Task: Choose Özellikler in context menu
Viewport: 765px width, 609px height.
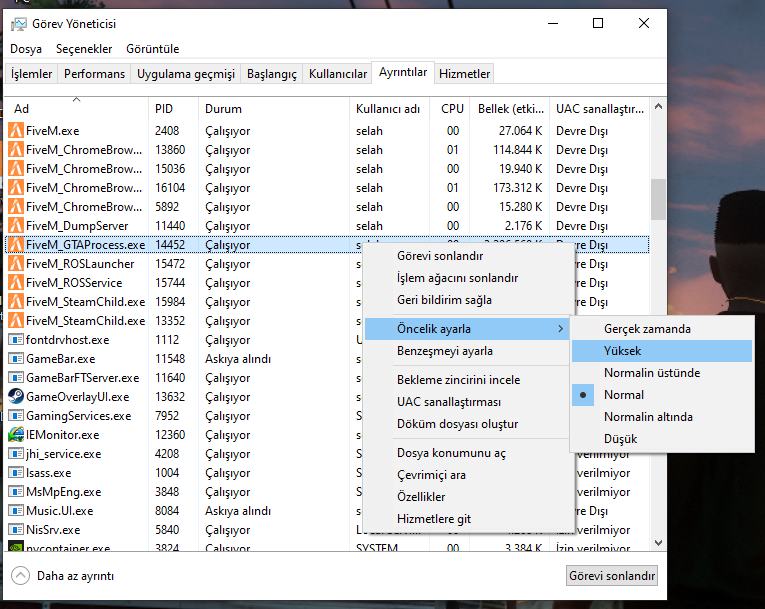Action: (467, 497)
